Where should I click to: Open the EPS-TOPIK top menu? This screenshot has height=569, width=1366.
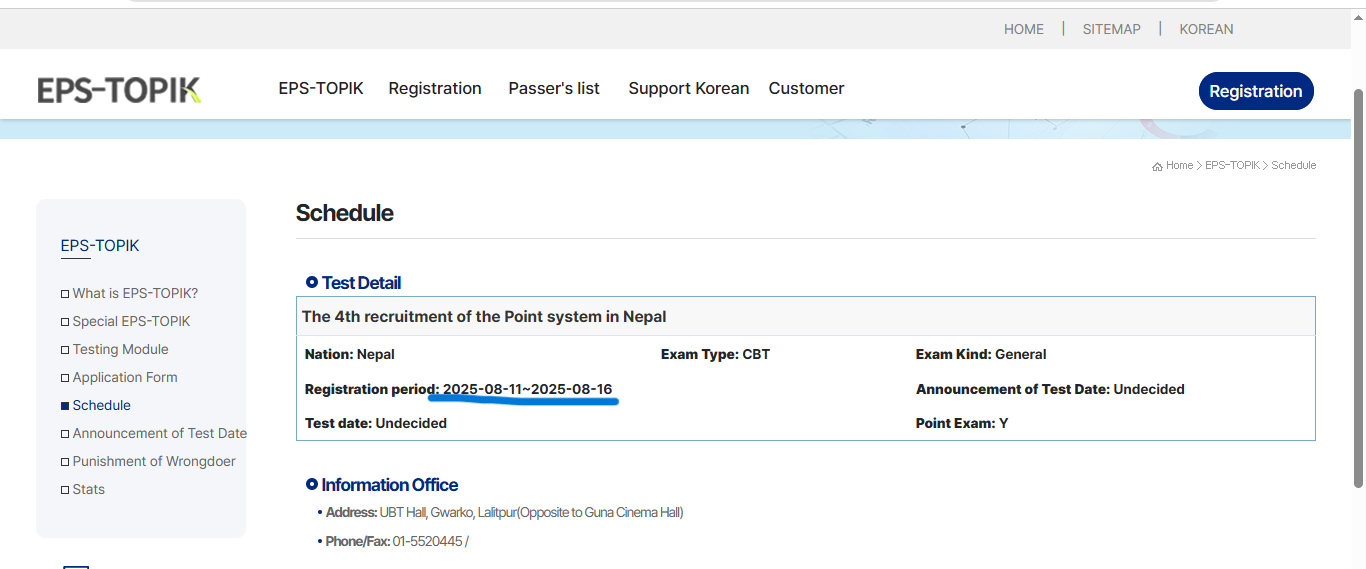click(321, 88)
